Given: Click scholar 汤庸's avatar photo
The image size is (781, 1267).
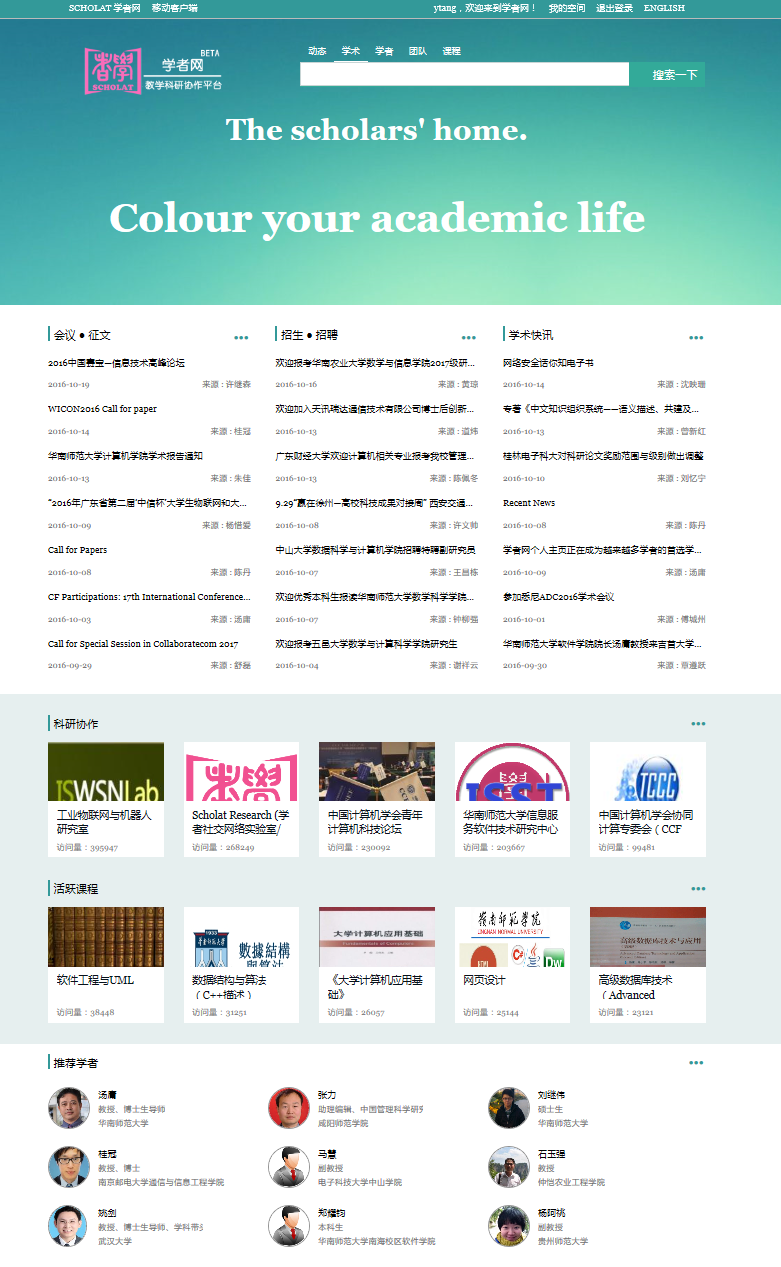Looking at the screenshot, I should click(x=69, y=1108).
